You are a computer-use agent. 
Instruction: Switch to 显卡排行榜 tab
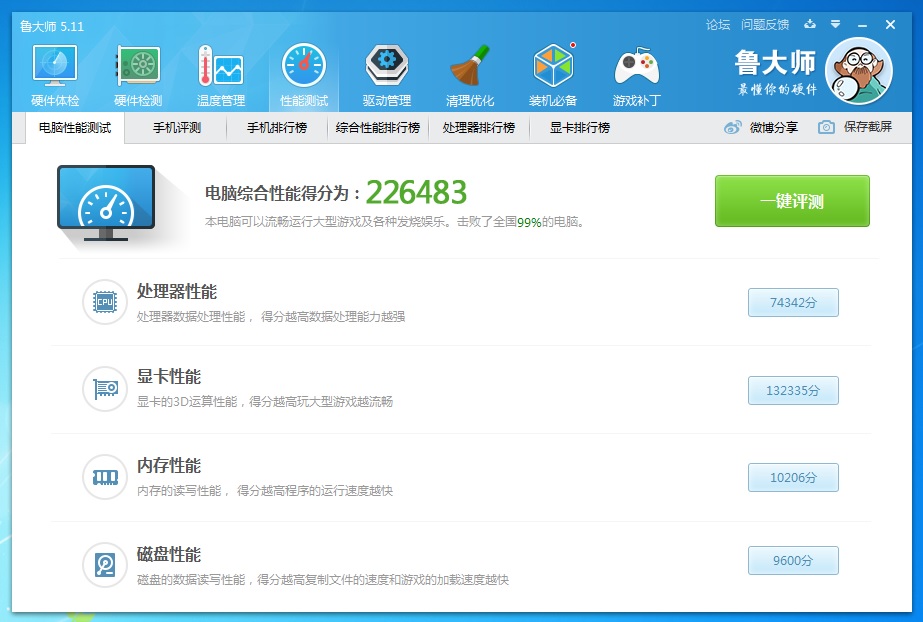point(580,128)
